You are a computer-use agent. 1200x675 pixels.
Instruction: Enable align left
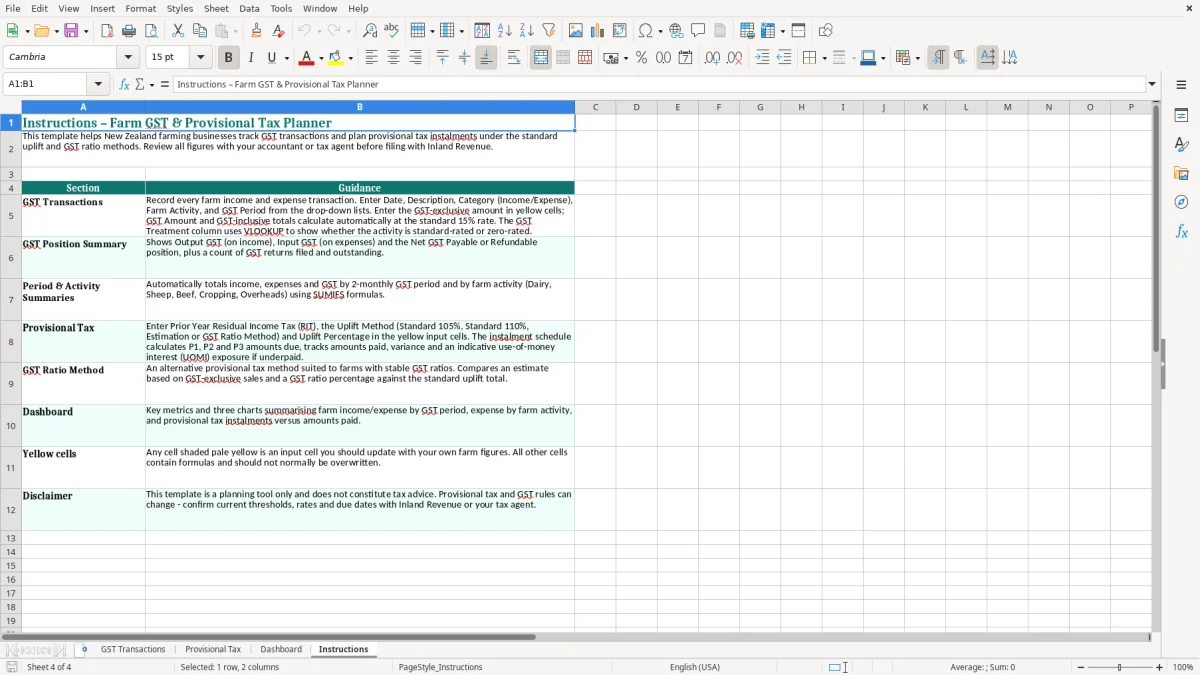point(371,58)
